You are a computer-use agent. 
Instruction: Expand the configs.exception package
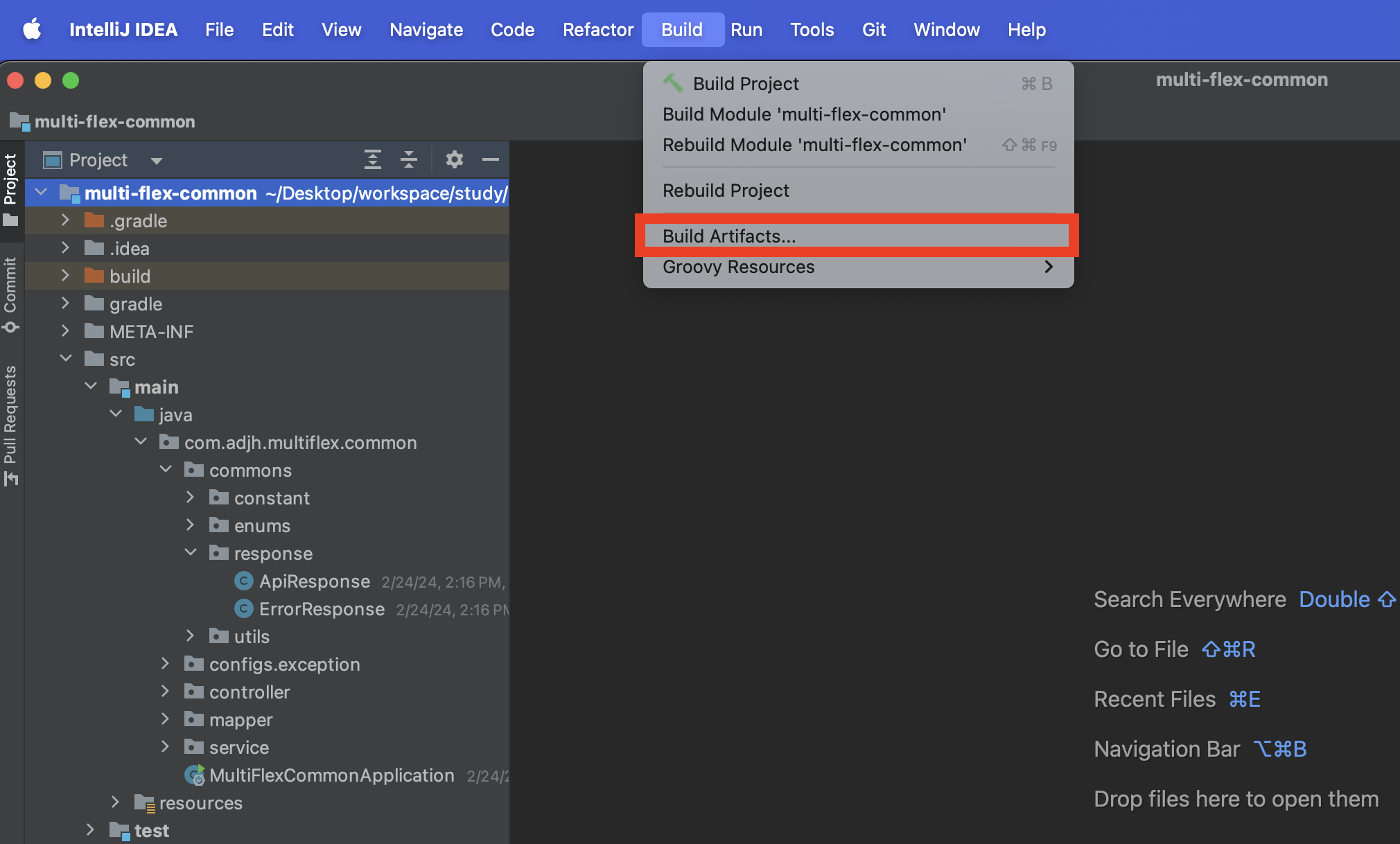click(x=165, y=664)
